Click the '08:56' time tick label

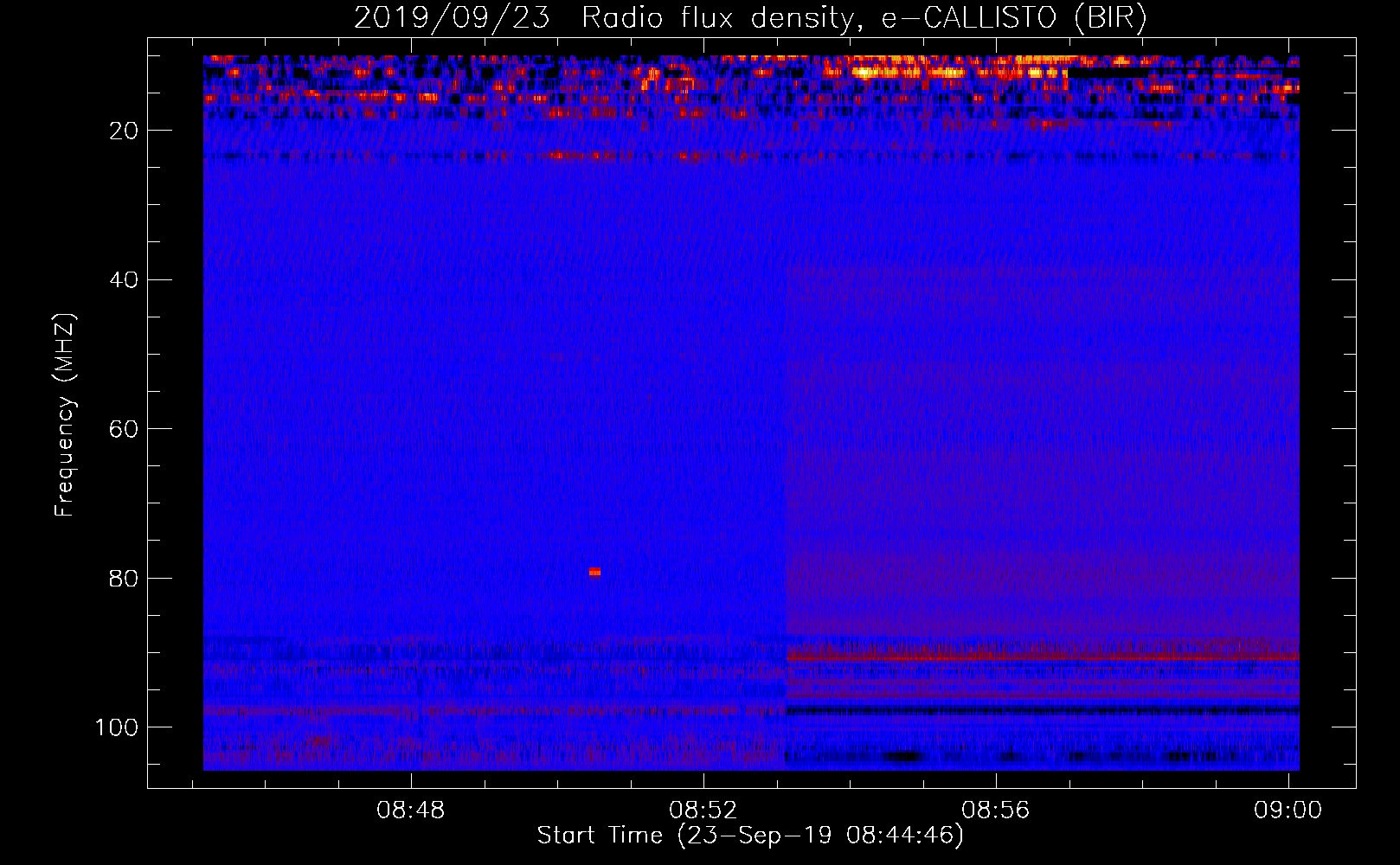[x=996, y=811]
